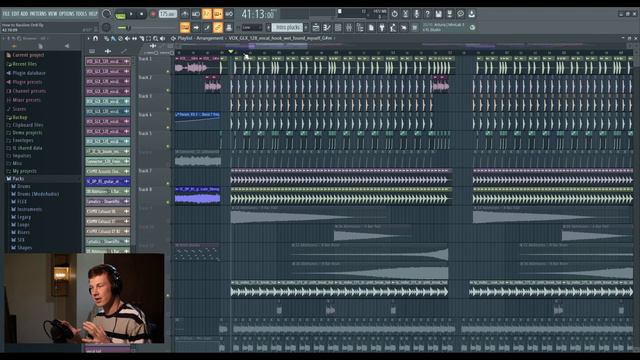Viewport: 640px width, 360px height.
Task: Click the stamp-shaped icon in recording panel
Action: coord(229,27)
